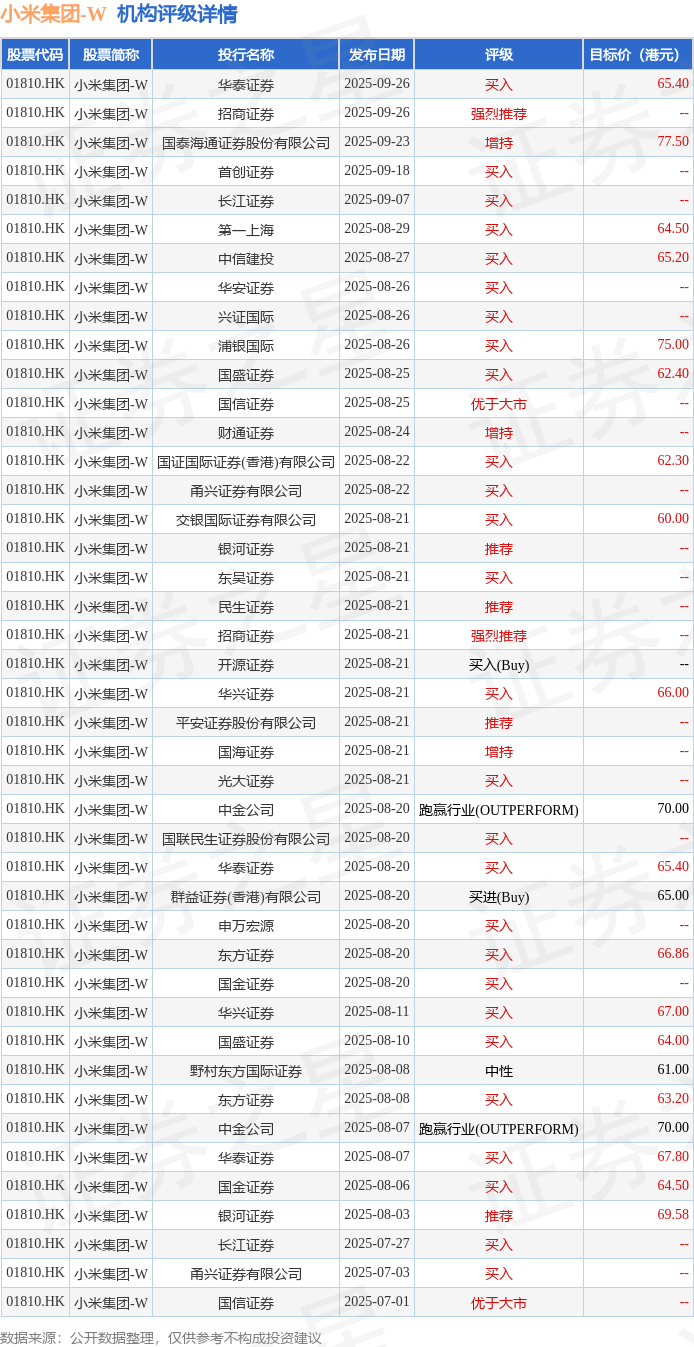The width and height of the screenshot is (694, 1347).
Task: Click target price 66.86
Action: (673, 954)
